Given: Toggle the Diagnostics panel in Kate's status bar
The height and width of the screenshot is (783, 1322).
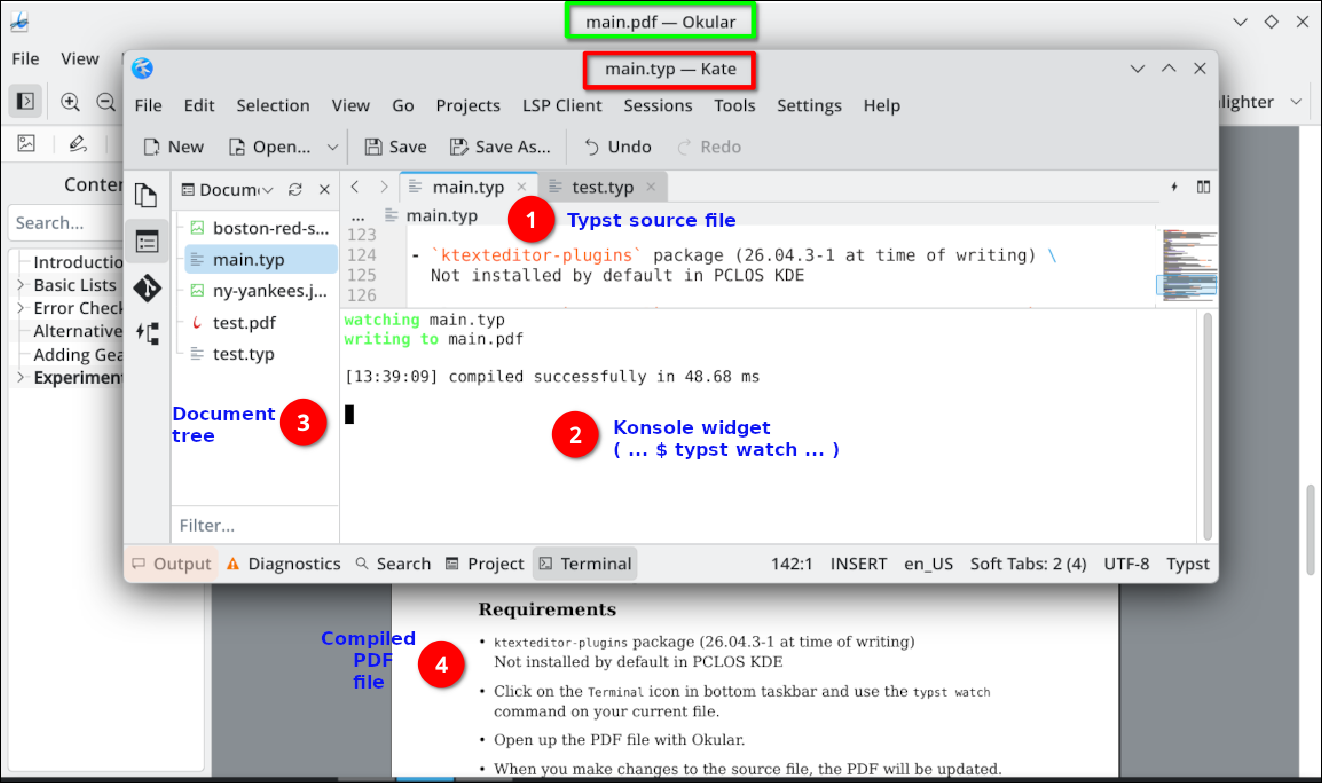Looking at the screenshot, I should pos(283,564).
